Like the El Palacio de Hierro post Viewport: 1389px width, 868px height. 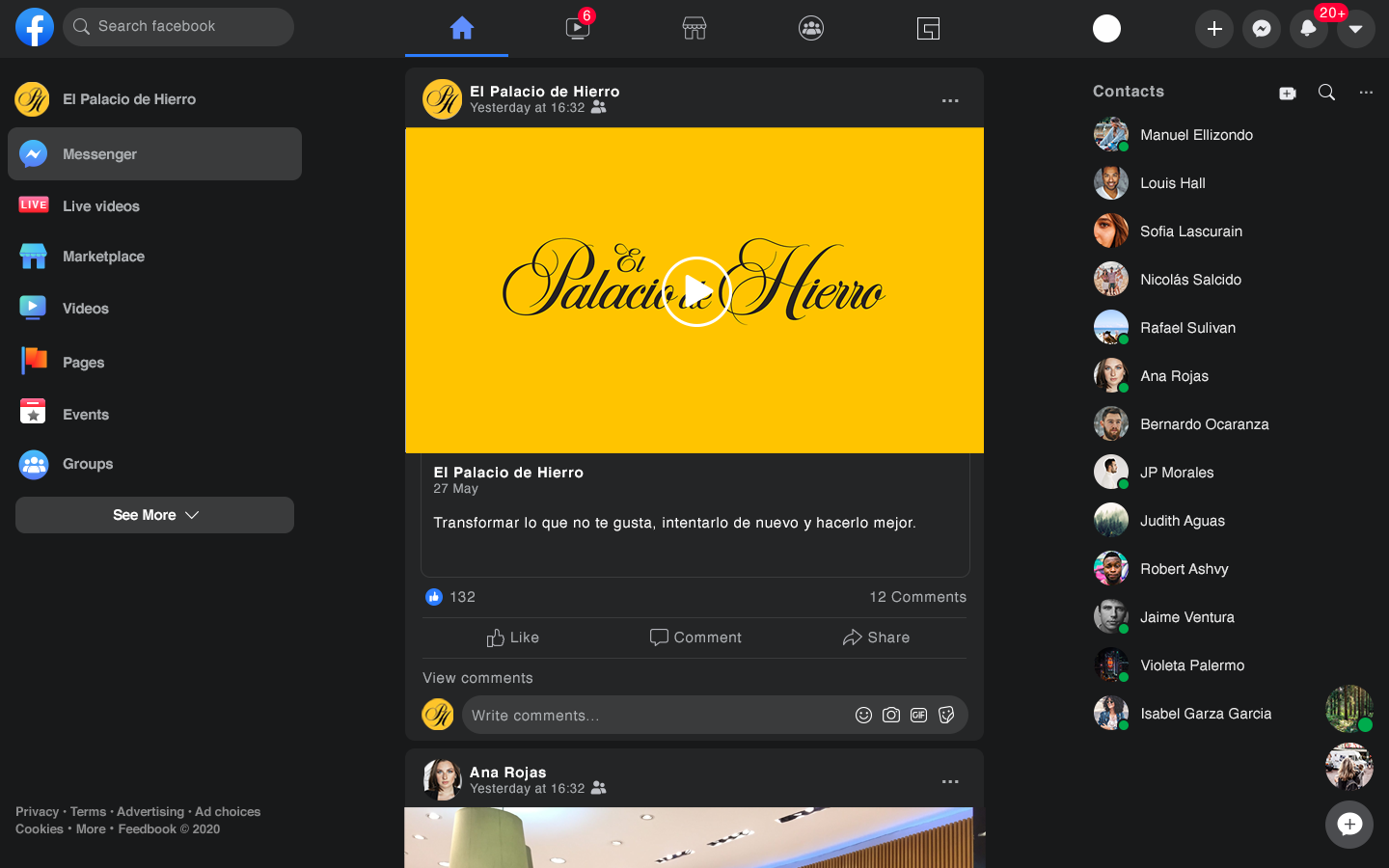click(513, 637)
